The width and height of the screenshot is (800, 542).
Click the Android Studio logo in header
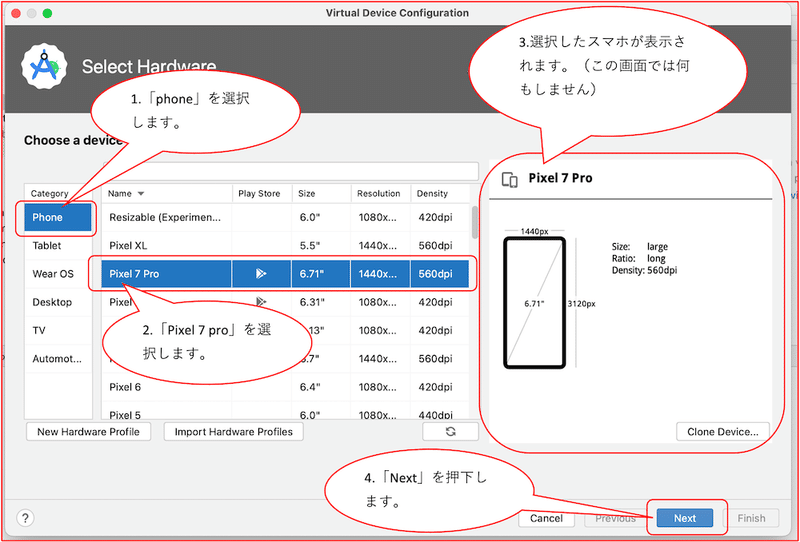coord(43,66)
